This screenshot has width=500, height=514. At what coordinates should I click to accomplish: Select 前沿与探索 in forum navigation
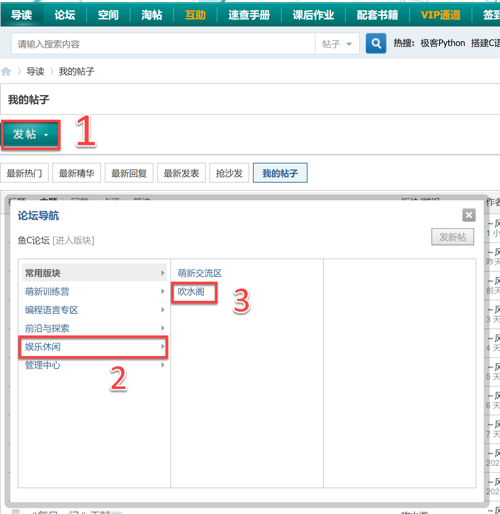click(x=94, y=328)
